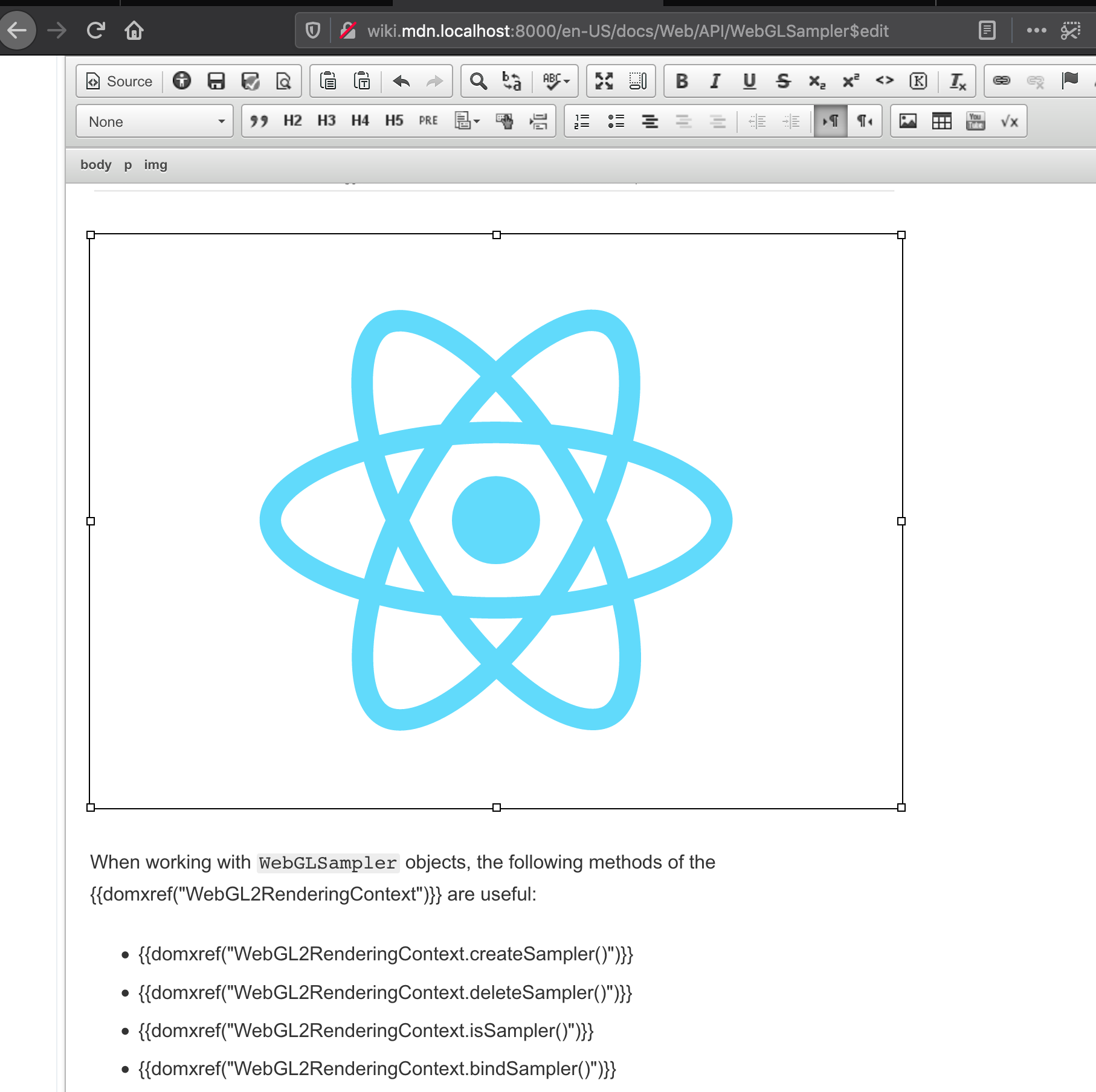Click the address bar URL
The image size is (1096, 1092).
click(x=628, y=31)
